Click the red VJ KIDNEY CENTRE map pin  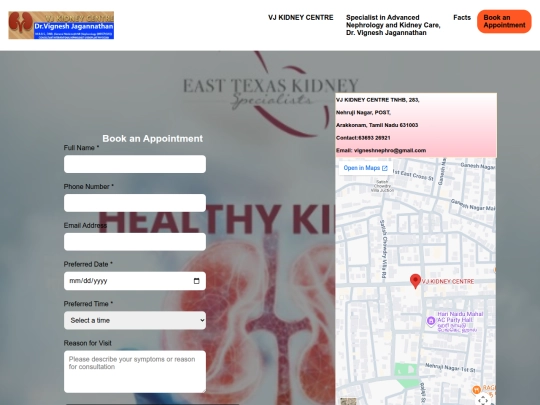point(415,281)
